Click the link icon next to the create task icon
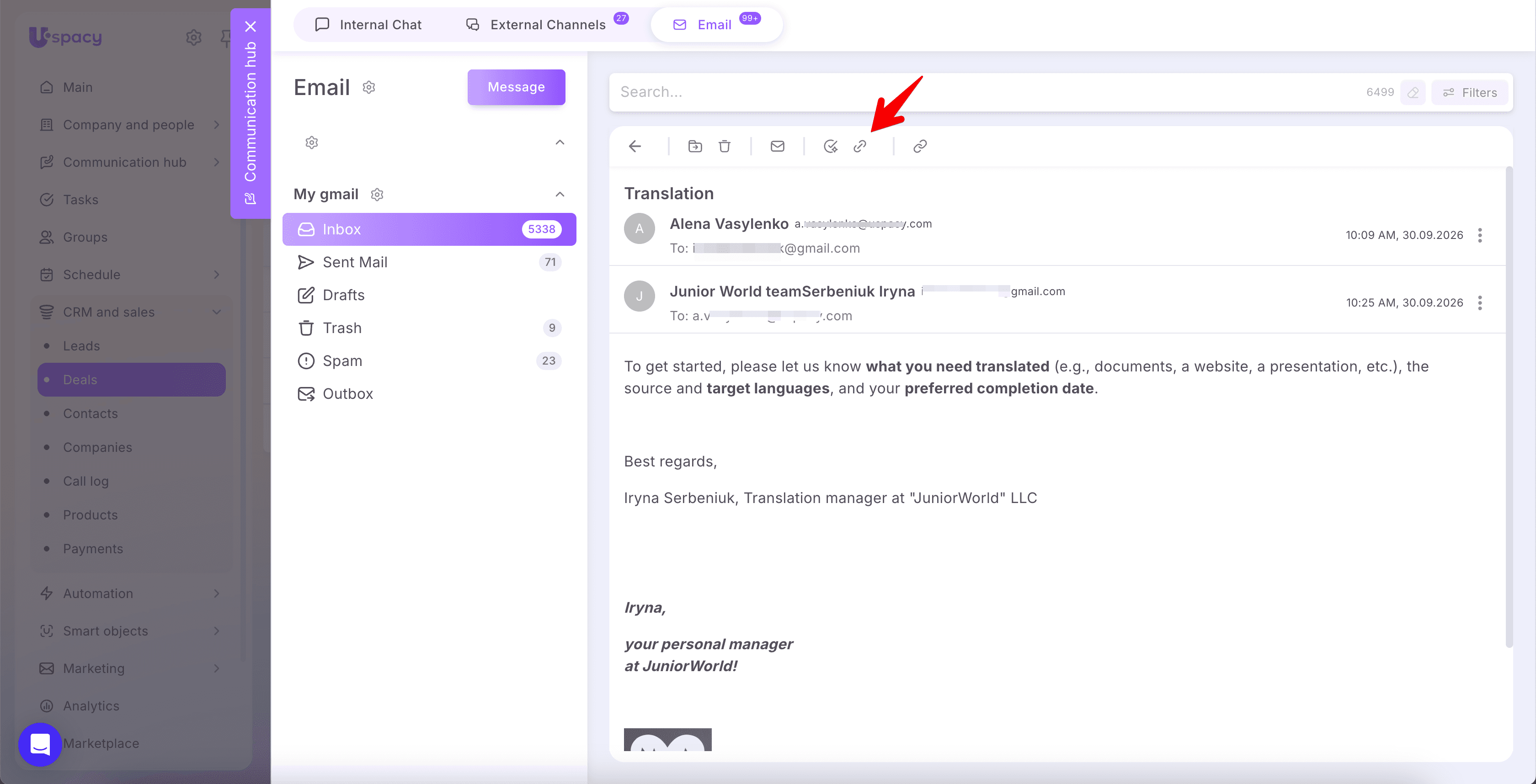The height and width of the screenshot is (784, 1536). (860, 146)
